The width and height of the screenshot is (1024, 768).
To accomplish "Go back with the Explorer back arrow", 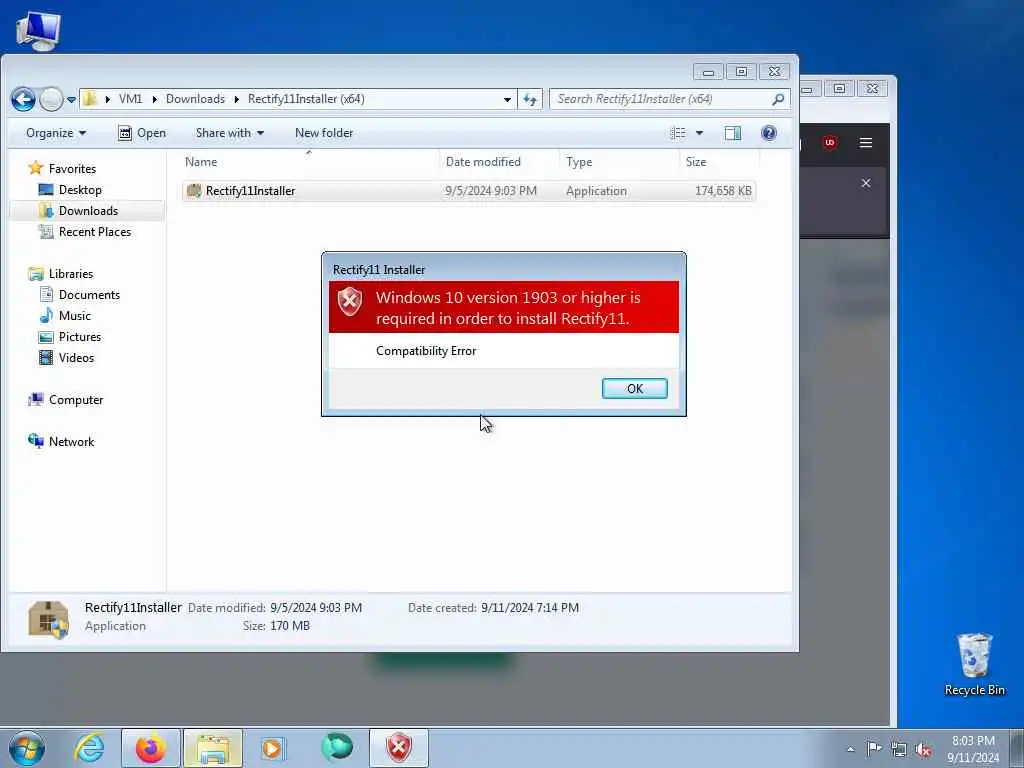I will [23, 99].
